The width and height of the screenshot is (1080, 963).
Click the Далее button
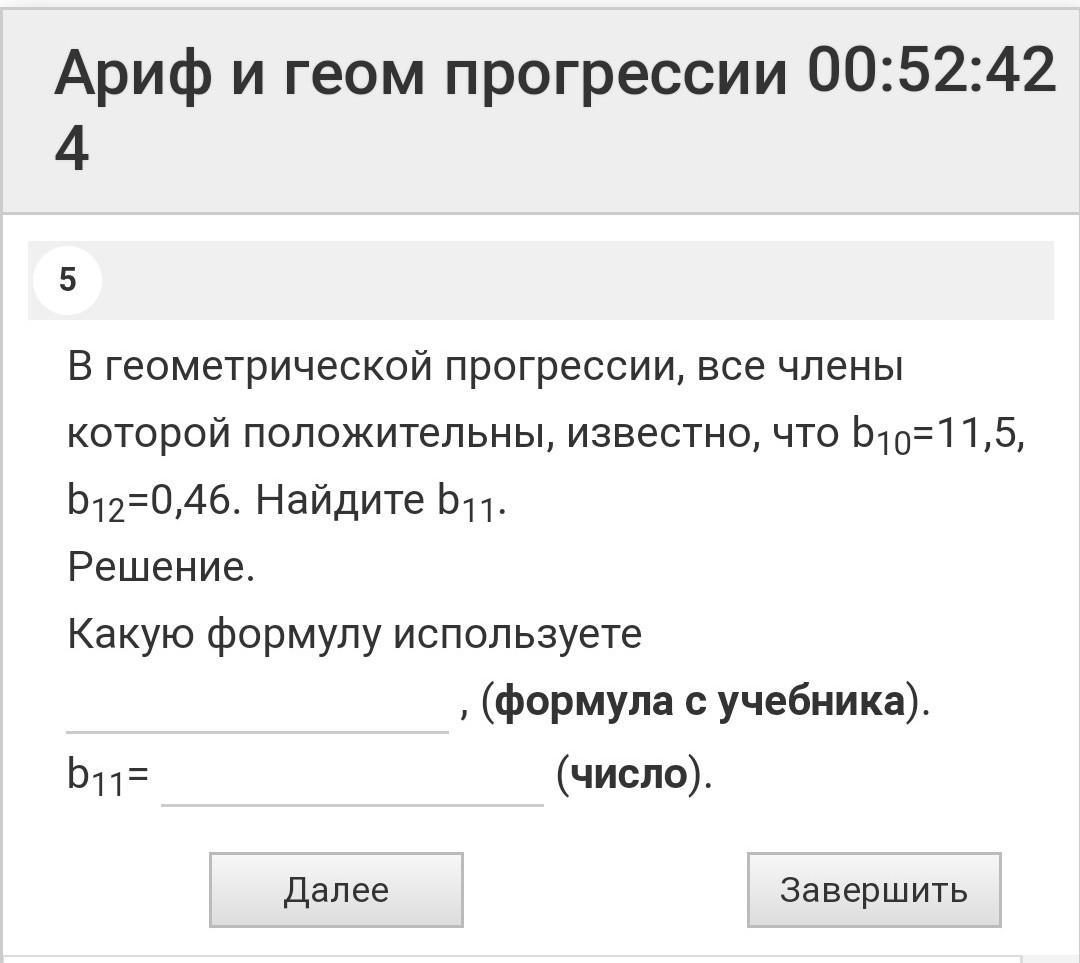[x=336, y=889]
